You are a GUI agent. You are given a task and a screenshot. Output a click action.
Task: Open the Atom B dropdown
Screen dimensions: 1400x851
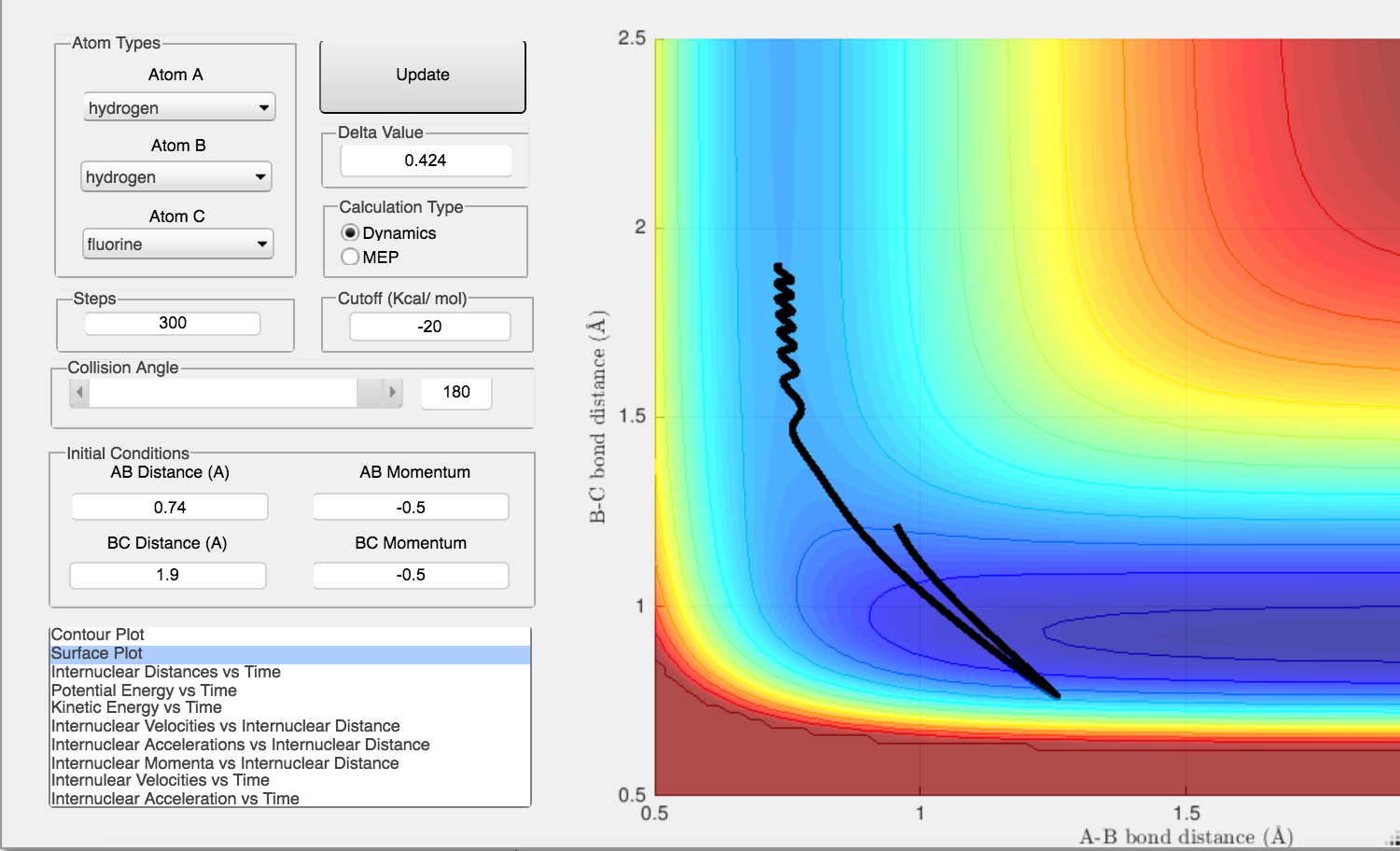[176, 176]
